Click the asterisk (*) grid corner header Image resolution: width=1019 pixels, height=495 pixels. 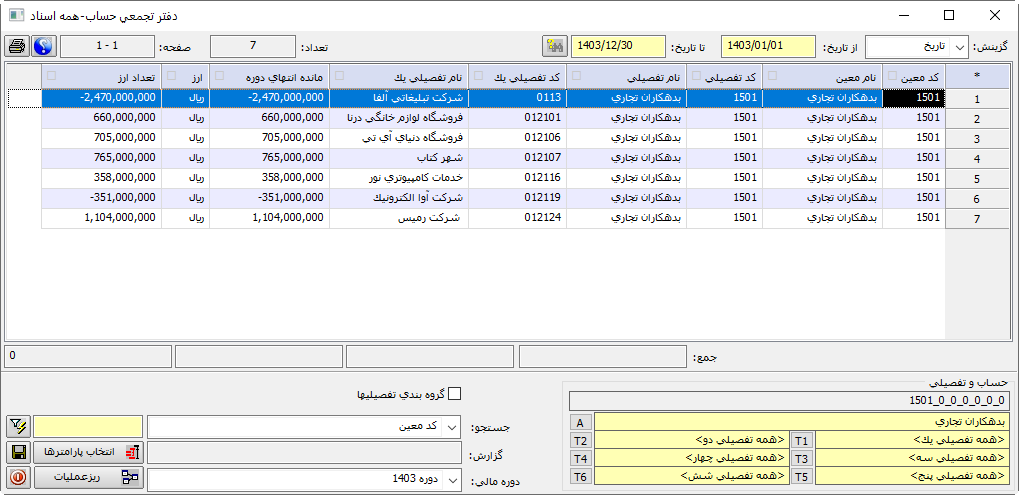(977, 75)
